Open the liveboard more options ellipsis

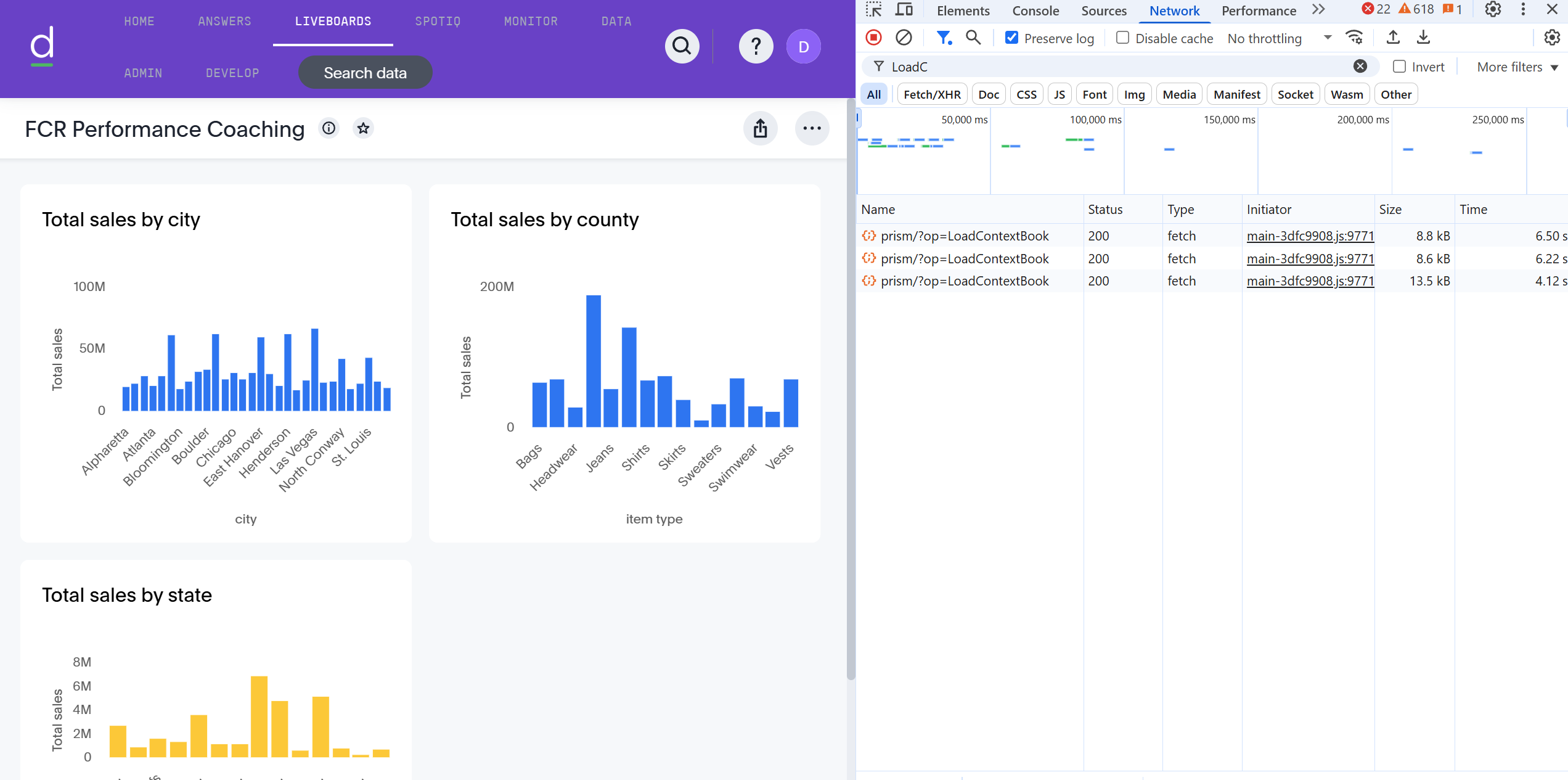pyautogui.click(x=812, y=128)
